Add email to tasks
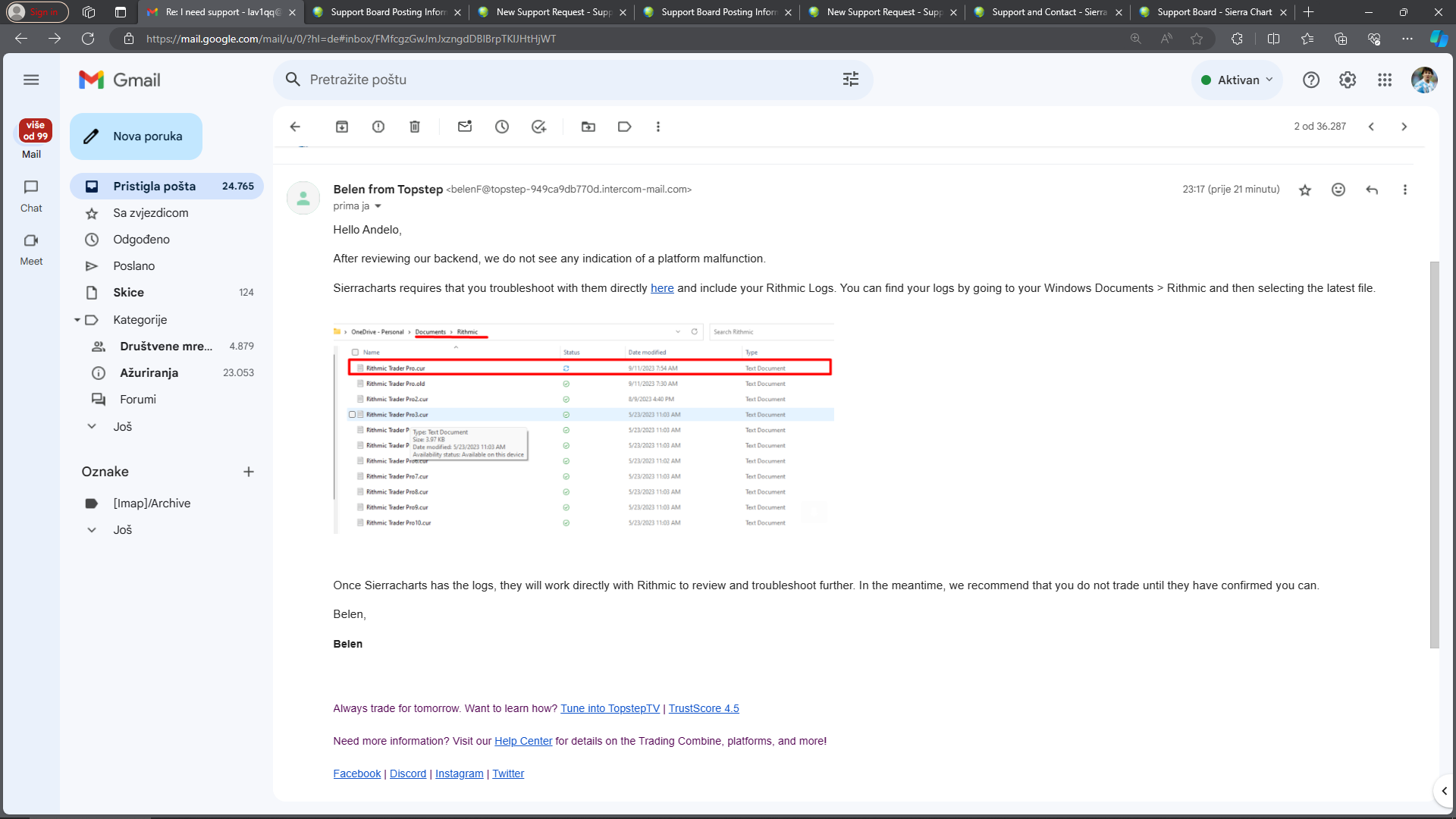This screenshot has height=819, width=1456. (x=538, y=127)
